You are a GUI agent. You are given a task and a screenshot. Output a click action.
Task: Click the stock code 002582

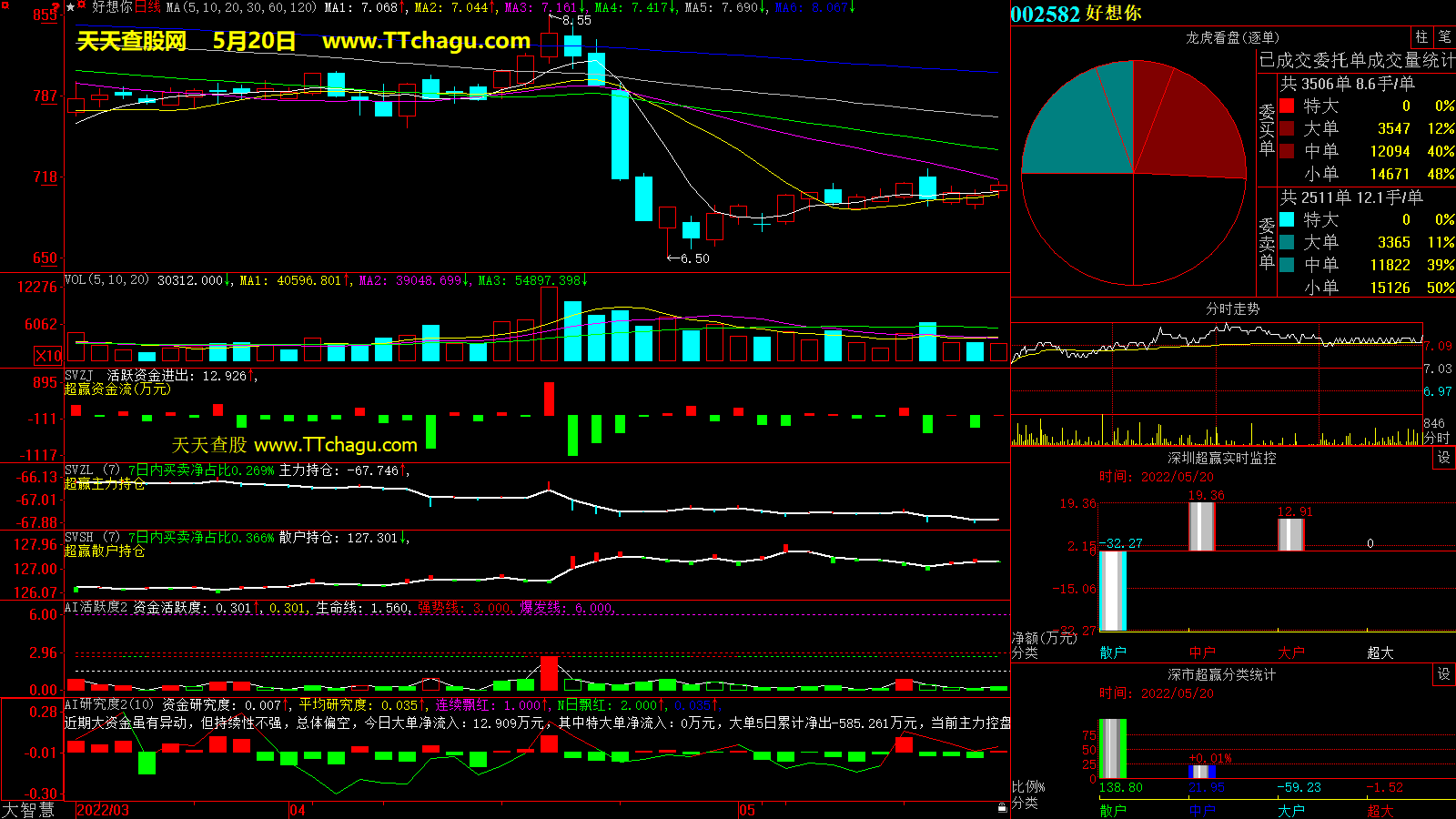click(1045, 14)
